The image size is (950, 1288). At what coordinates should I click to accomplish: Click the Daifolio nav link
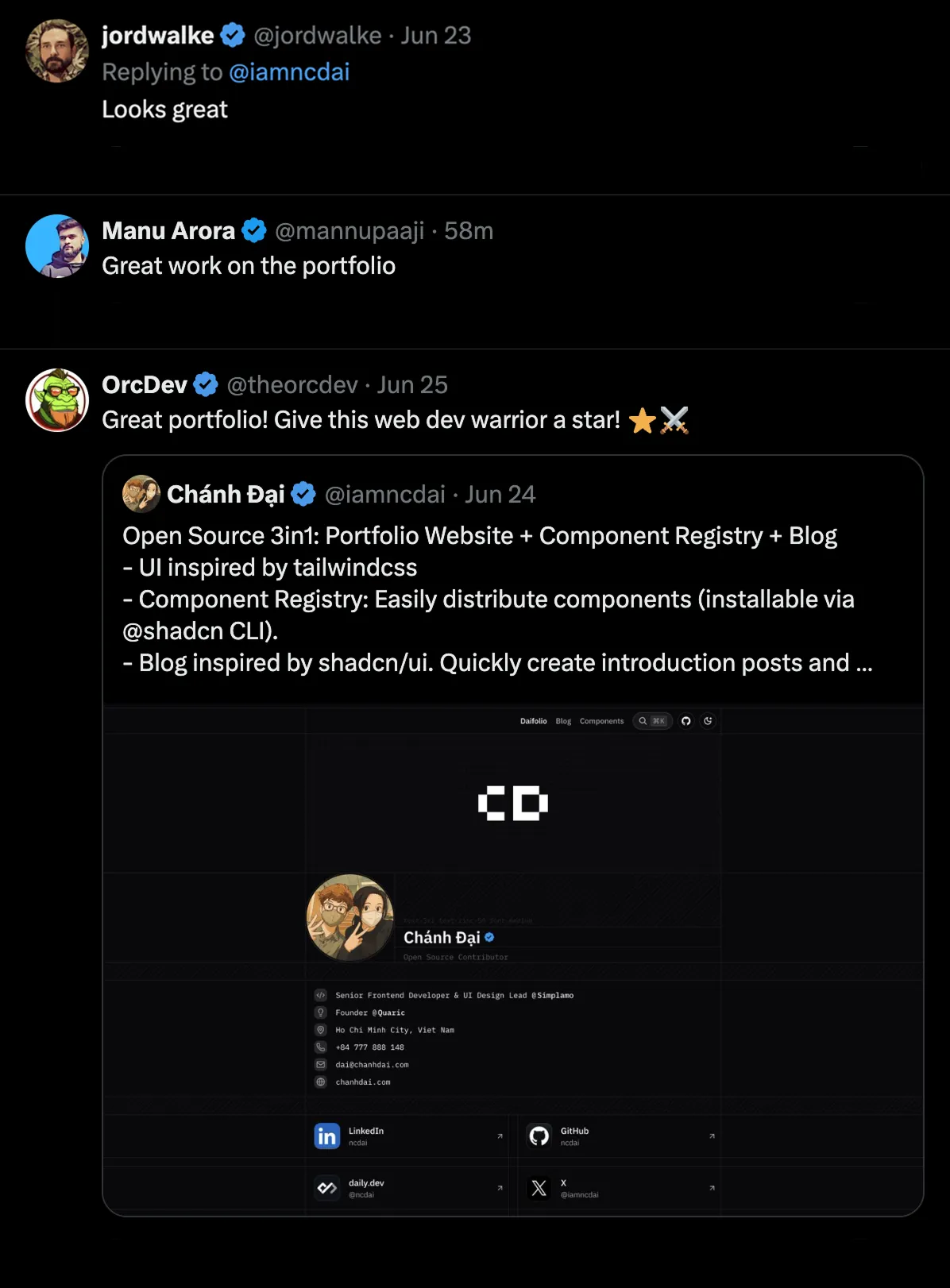[534, 721]
